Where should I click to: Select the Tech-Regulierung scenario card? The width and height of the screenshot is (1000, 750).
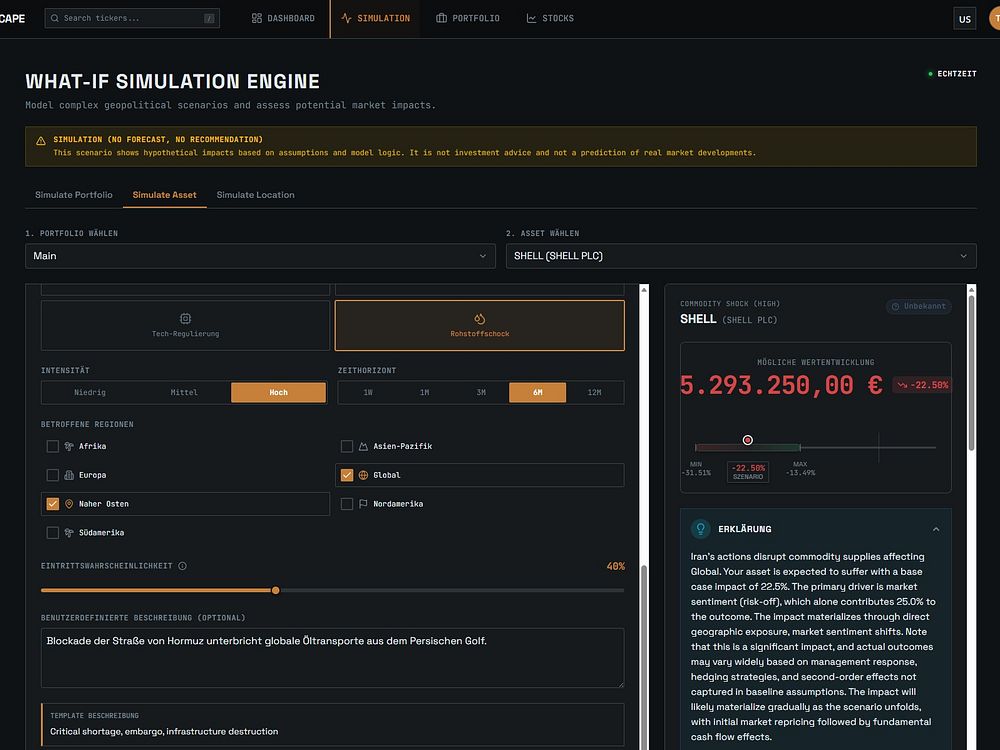[186, 325]
